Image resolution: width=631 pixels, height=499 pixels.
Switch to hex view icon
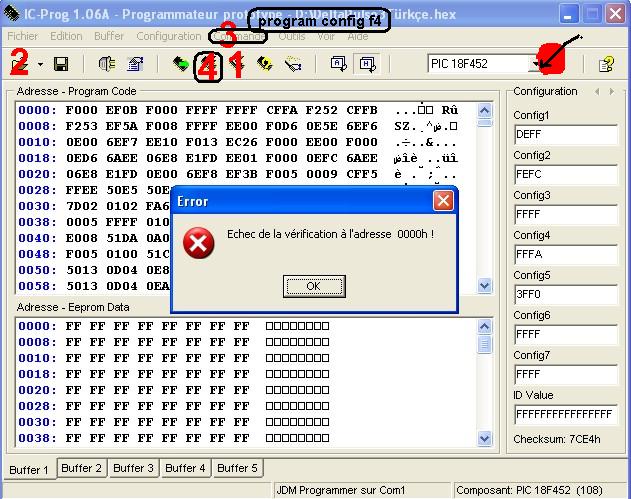pos(367,64)
